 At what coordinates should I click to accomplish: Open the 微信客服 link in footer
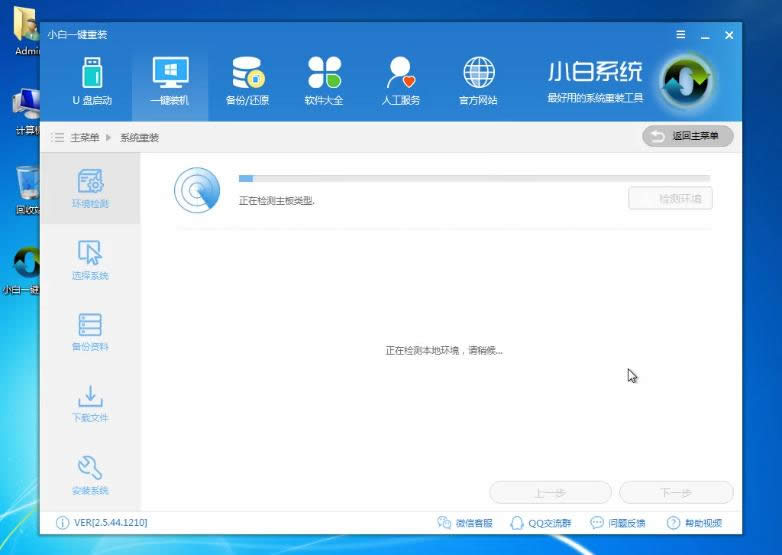pyautogui.click(x=466, y=523)
